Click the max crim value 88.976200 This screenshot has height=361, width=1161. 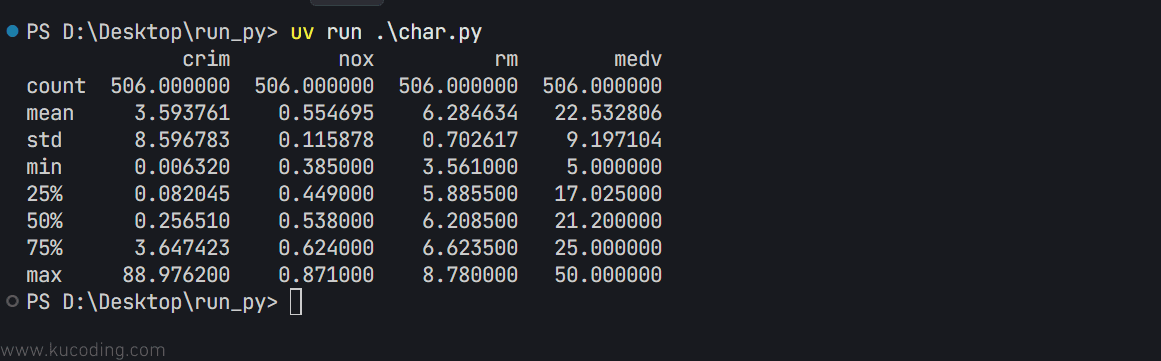(x=176, y=275)
